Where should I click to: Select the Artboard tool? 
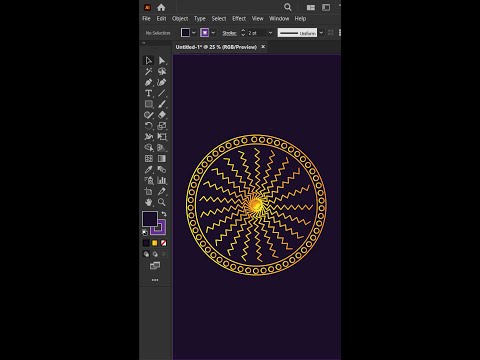tap(149, 191)
